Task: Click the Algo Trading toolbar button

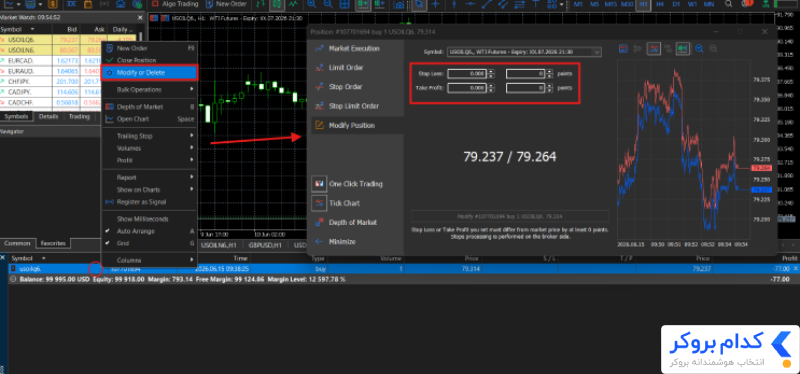Action: (x=176, y=4)
